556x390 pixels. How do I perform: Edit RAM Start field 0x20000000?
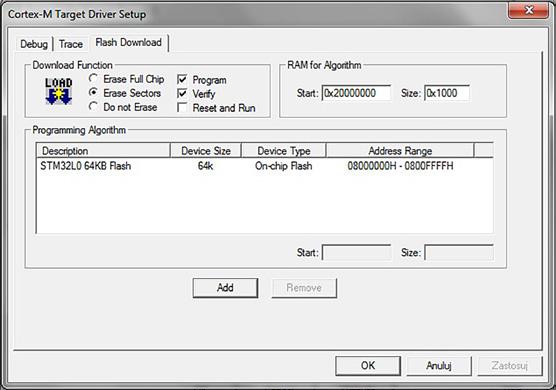coord(356,93)
